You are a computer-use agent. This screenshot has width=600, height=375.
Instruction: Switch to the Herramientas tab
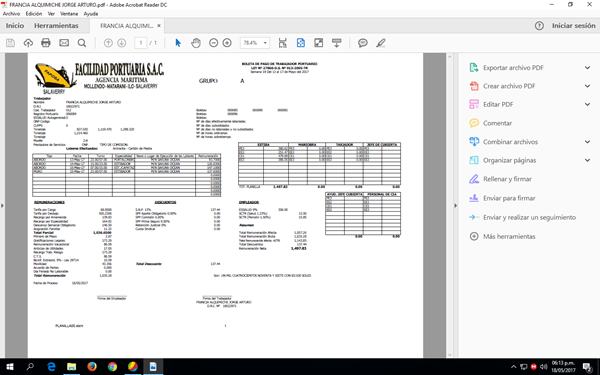point(56,26)
